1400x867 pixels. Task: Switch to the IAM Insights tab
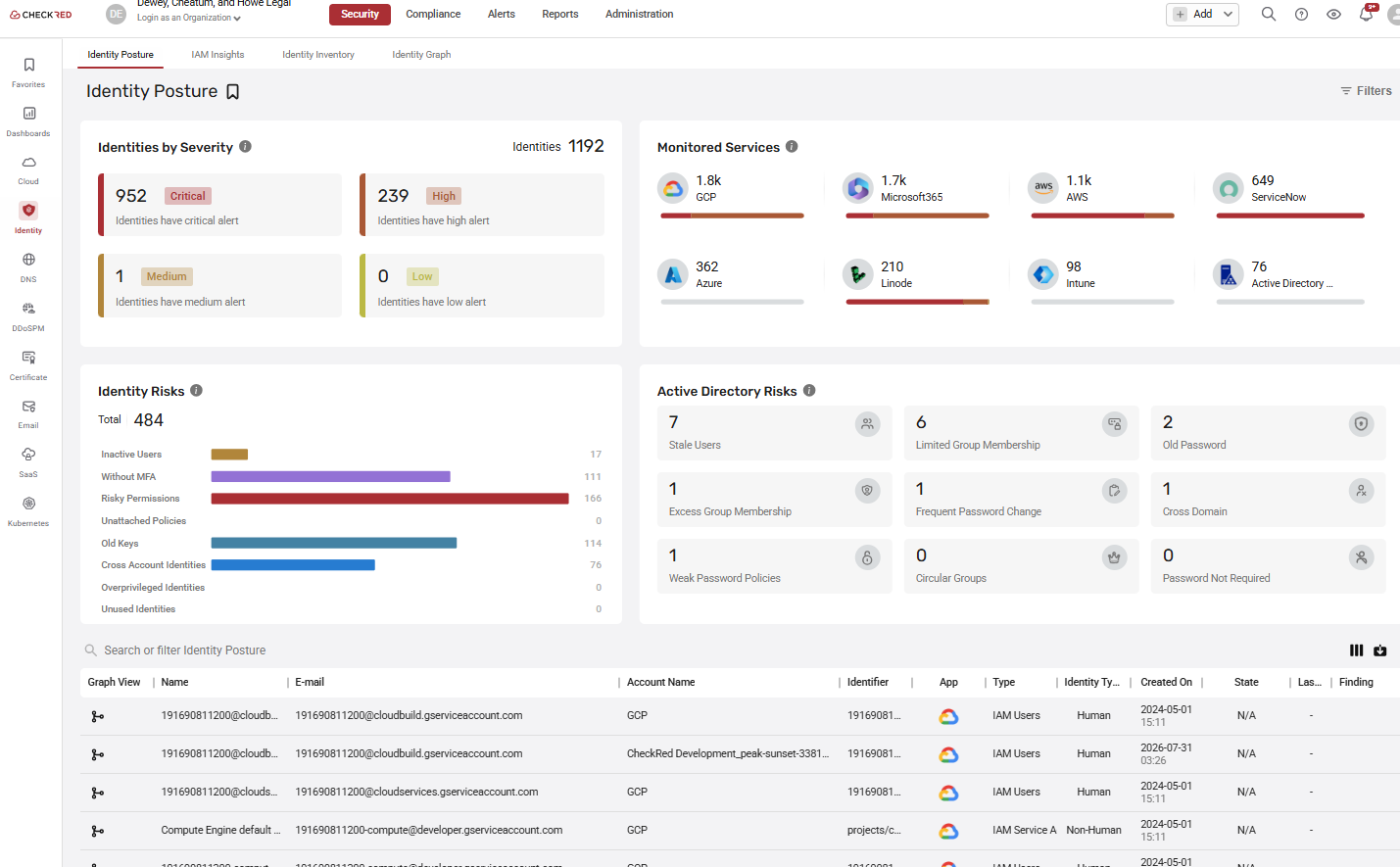[217, 55]
